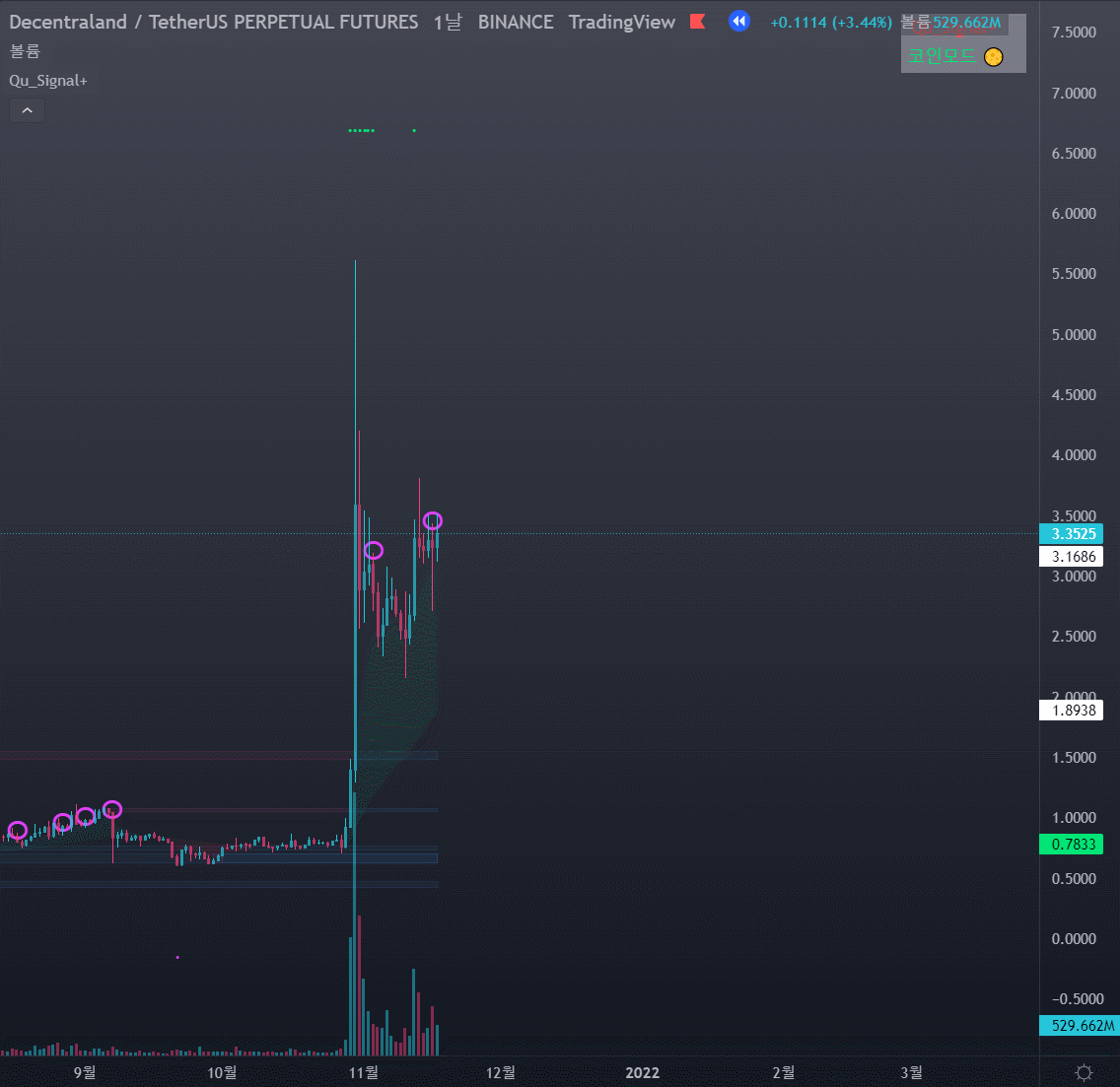Click the red flag icon in header
This screenshot has width=1120, height=1087.
698,22
